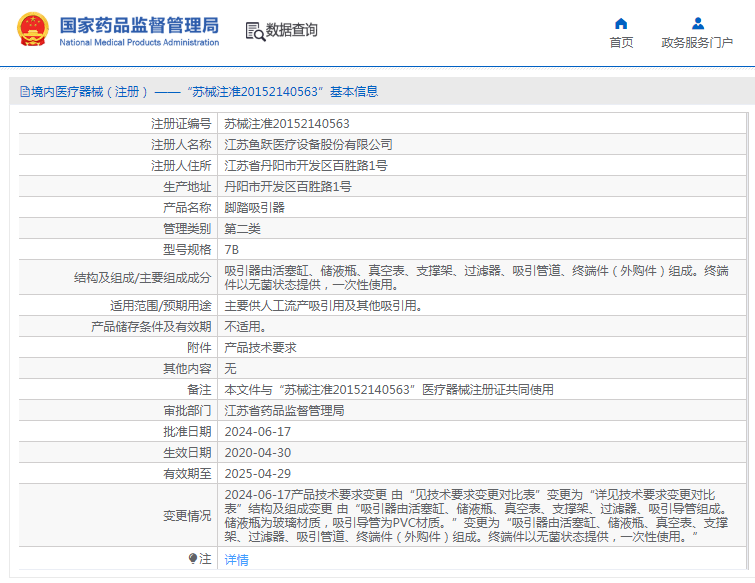
Task: Click 产品储存条件及有效期 label
Action: (x=151, y=327)
